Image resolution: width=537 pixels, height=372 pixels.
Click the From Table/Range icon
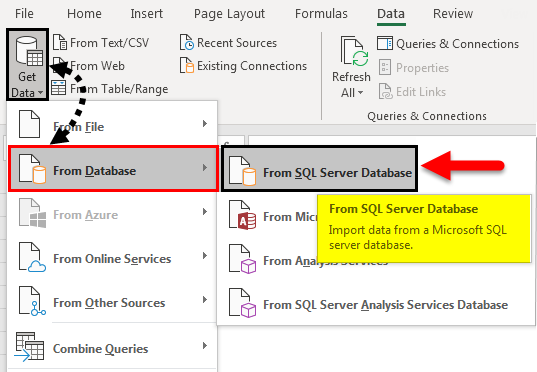(x=59, y=88)
